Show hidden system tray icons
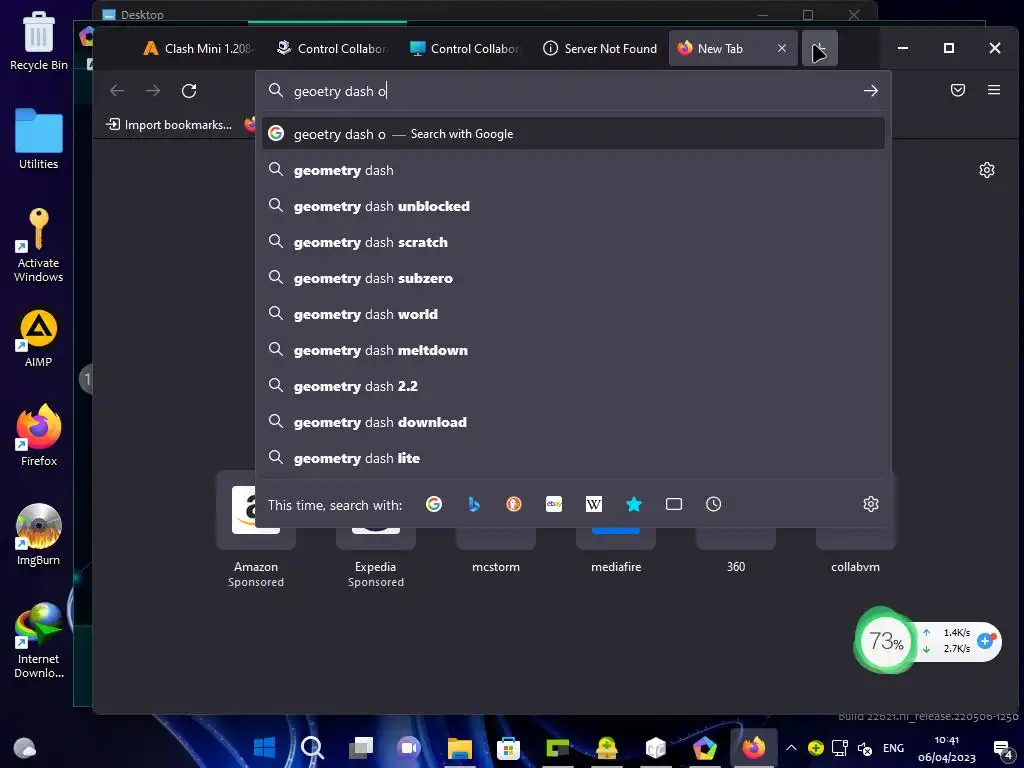Viewport: 1024px width, 768px height. click(791, 748)
